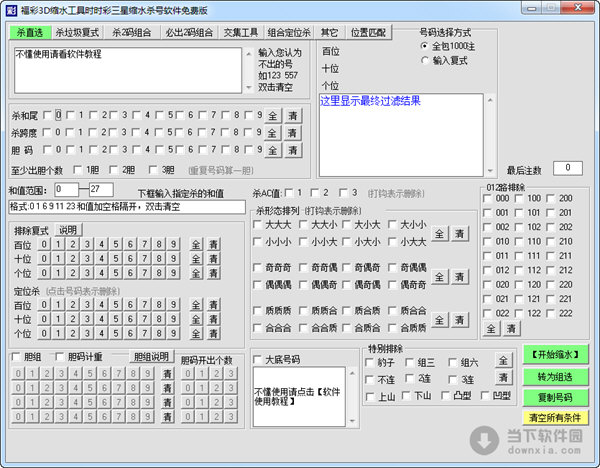Screen dimensions: 600x468
Task: Switch to the 组合定位杀 tab
Action: point(289,33)
